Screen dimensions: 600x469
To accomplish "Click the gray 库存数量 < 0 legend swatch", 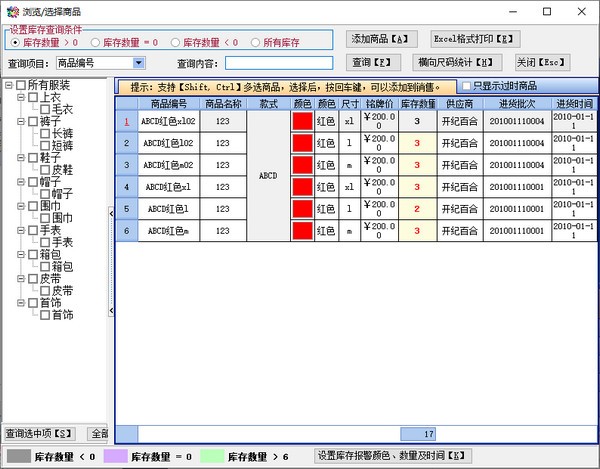I will tap(19, 456).
